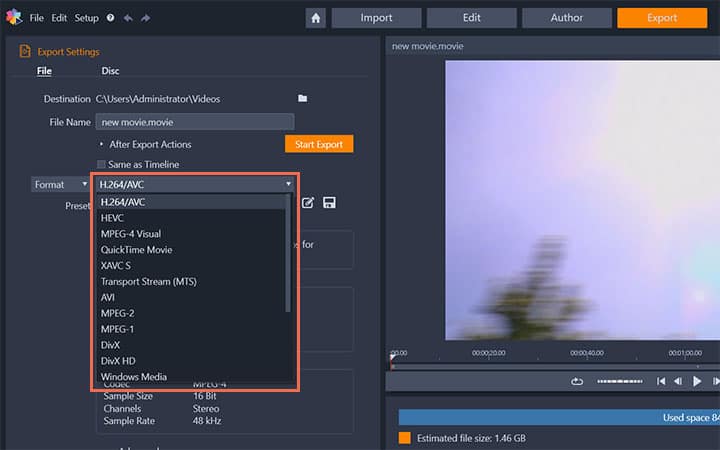Image resolution: width=720 pixels, height=450 pixels.
Task: Click the Redo arrow icon
Action: (146, 18)
